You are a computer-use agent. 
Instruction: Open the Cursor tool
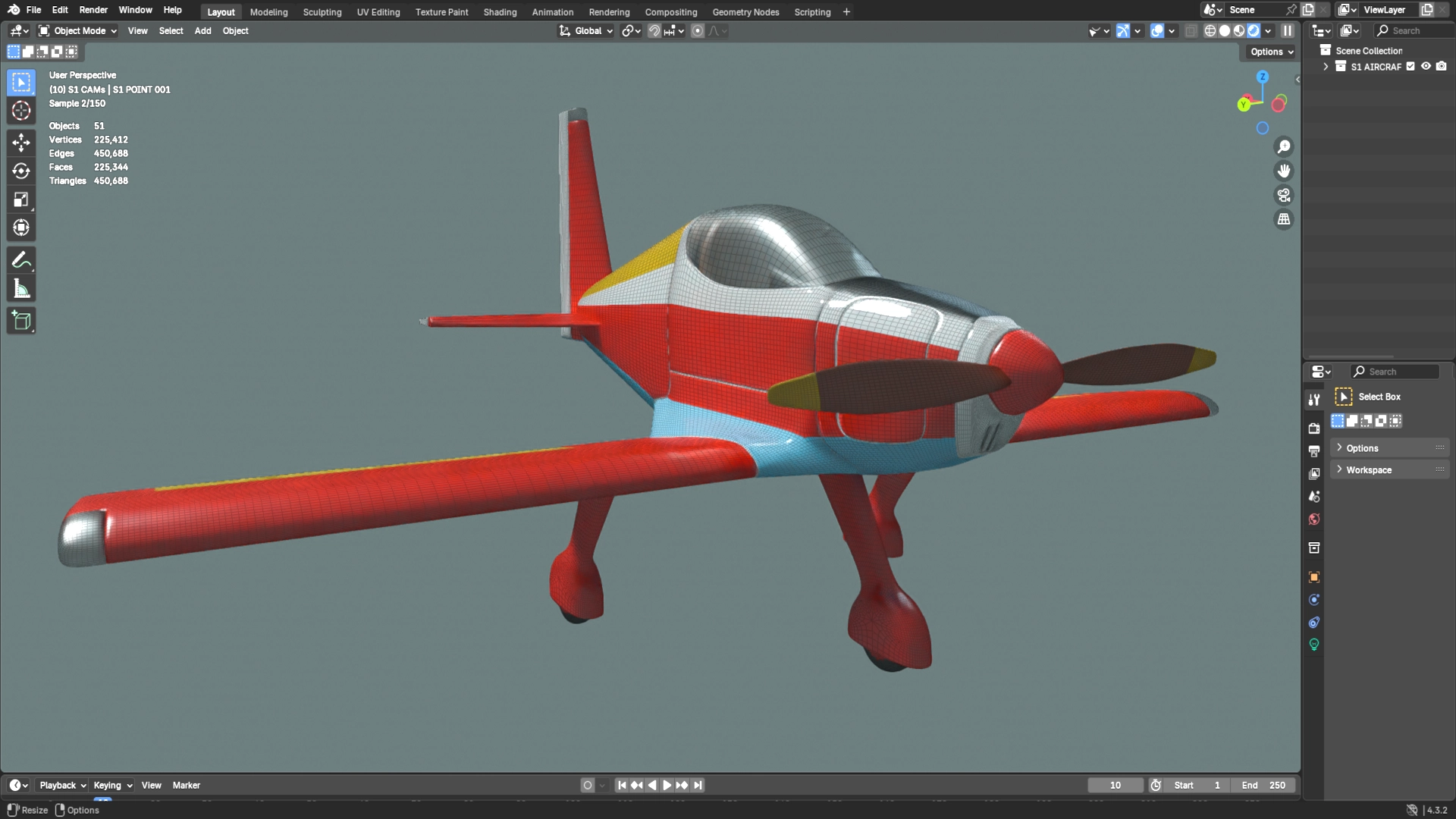click(21, 111)
